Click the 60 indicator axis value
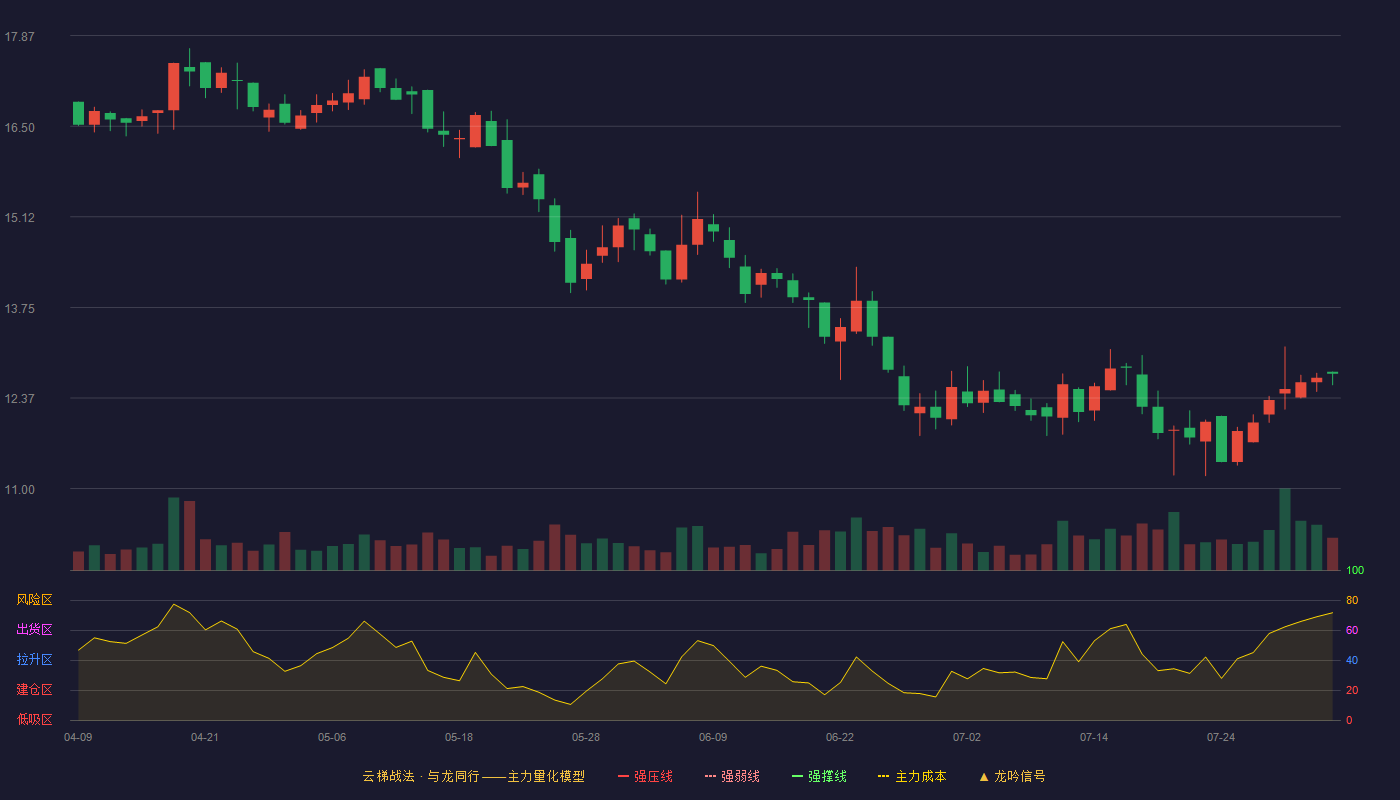1400x800 pixels. tap(1352, 630)
